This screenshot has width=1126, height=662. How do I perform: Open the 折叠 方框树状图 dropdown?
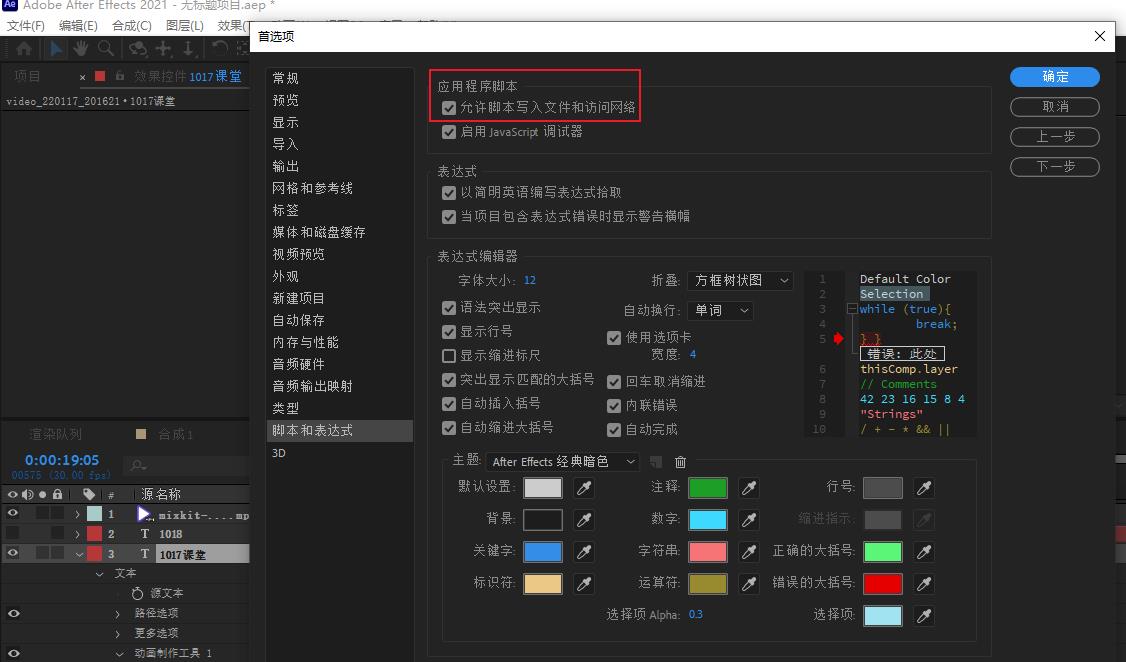tap(740, 281)
